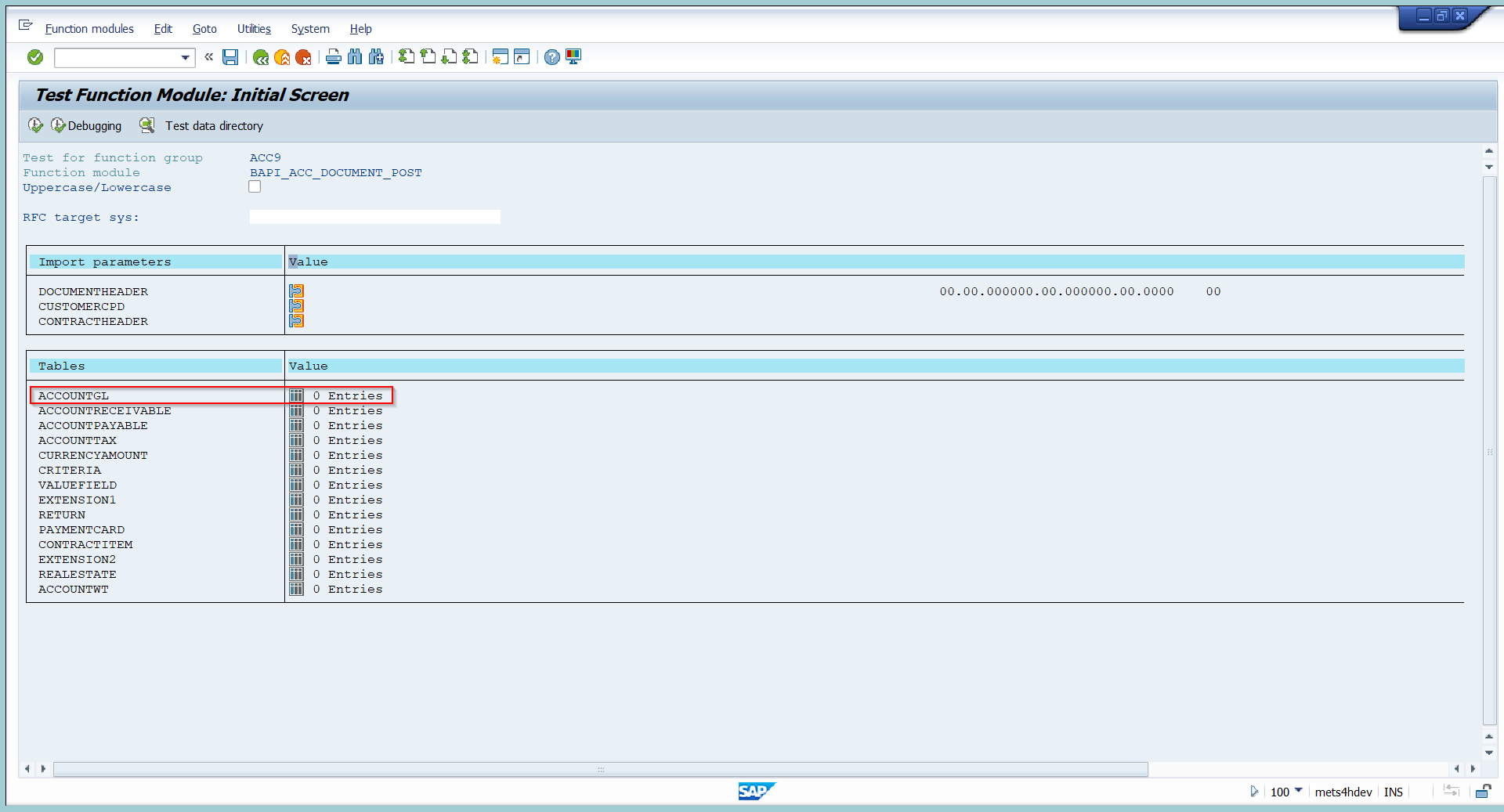Open the command field dropdown arrow
Viewport: 1504px width, 812px height.
coord(186,57)
